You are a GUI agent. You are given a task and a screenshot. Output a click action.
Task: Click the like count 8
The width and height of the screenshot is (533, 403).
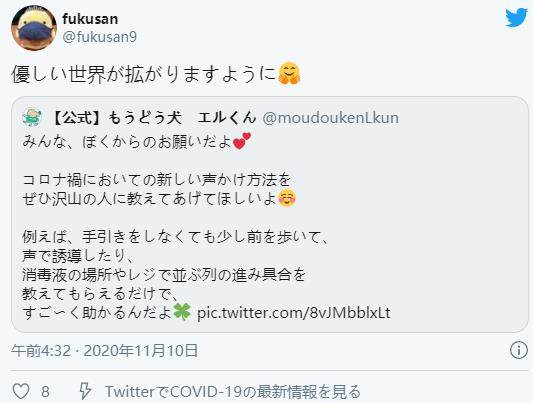pos(45,392)
